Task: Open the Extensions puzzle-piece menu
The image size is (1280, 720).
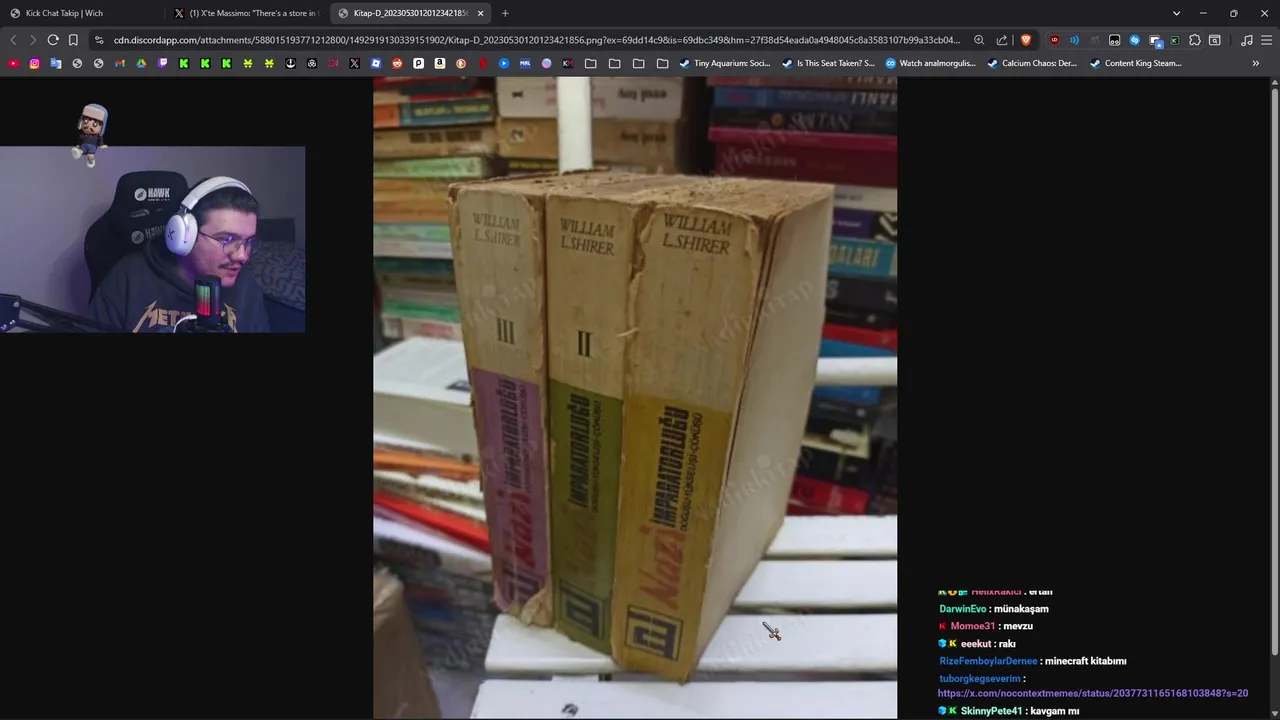Action: (x=1194, y=40)
